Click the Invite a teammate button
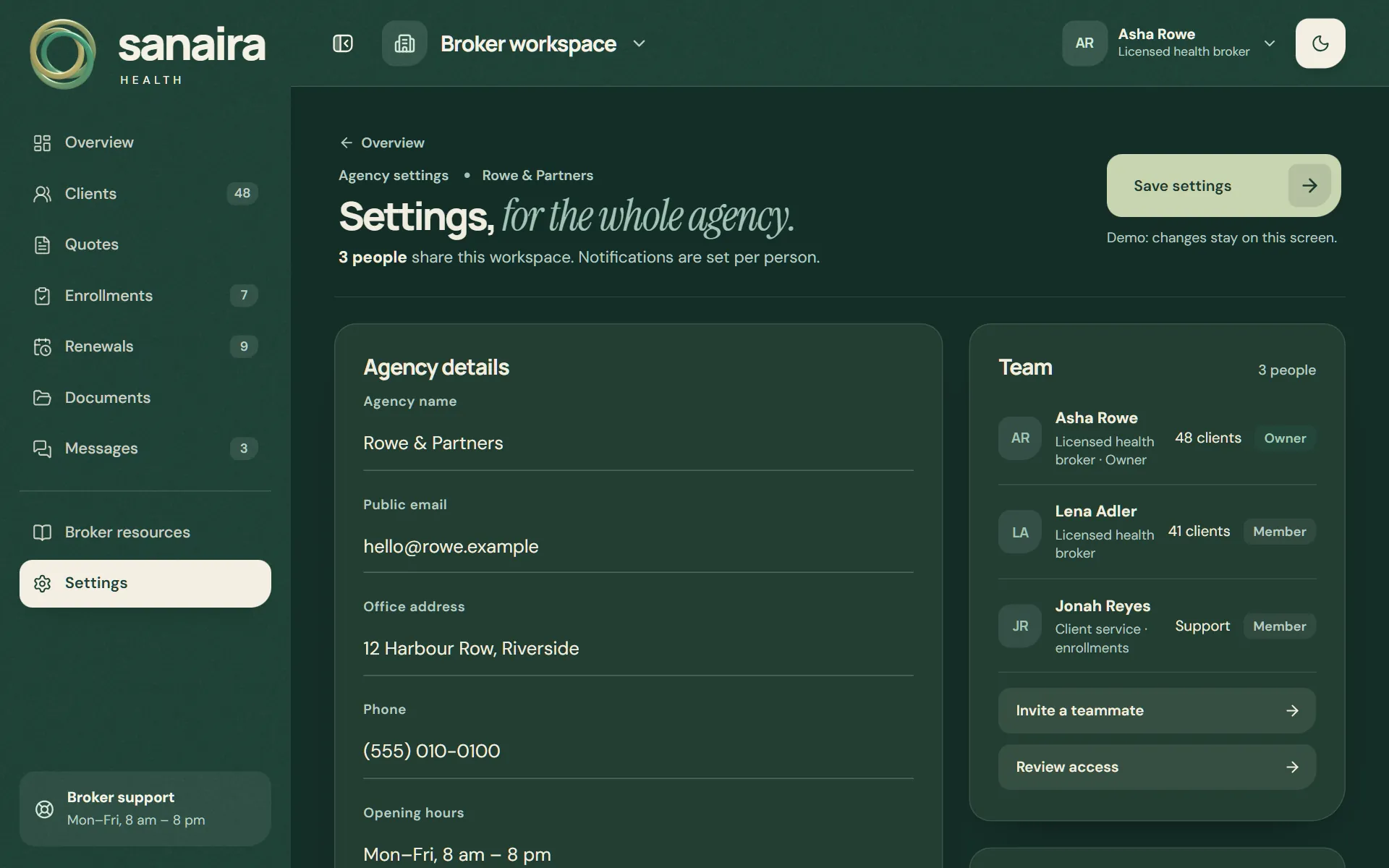 tap(1157, 710)
